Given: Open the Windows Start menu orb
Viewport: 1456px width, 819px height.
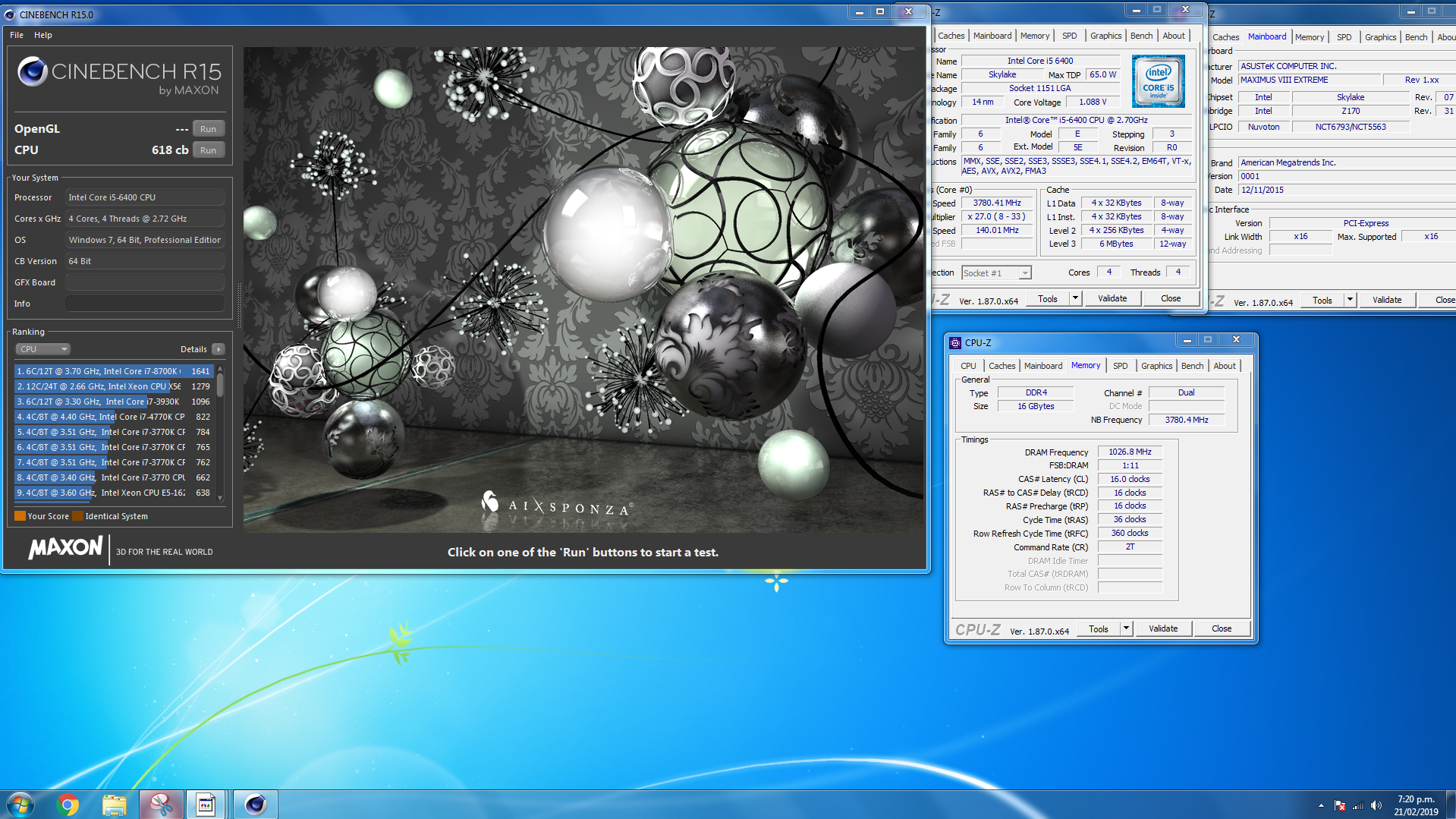Looking at the screenshot, I should pos(20,804).
